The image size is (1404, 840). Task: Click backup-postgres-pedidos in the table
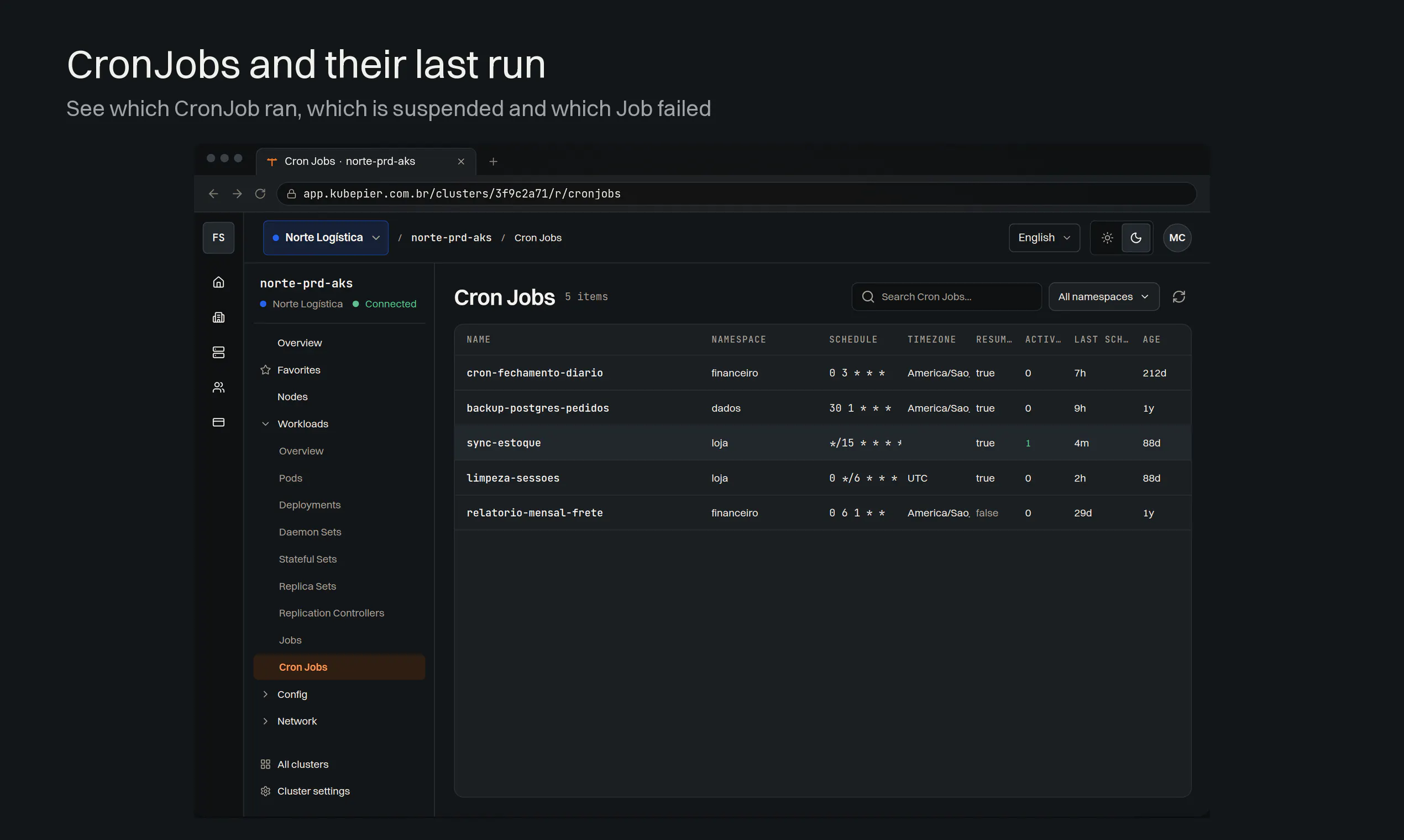[x=537, y=408]
